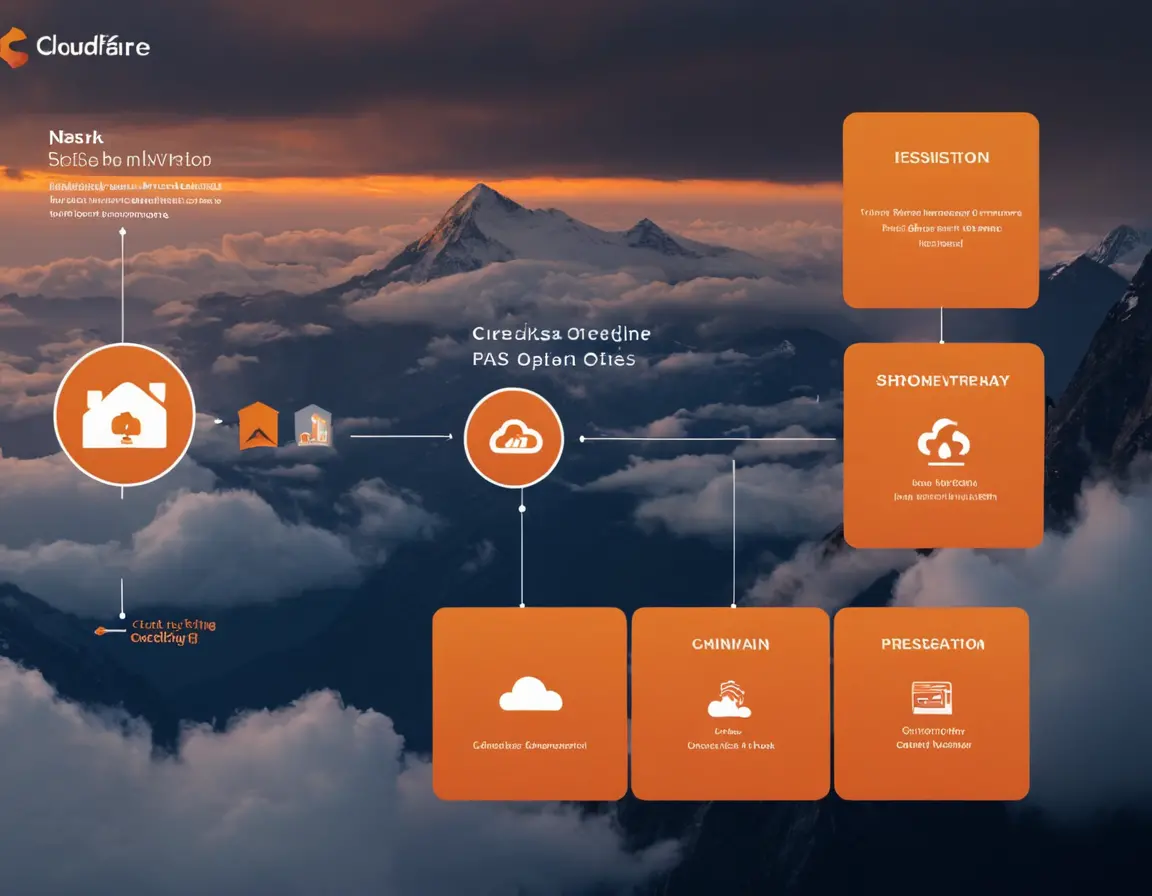This screenshot has height=896, width=1152.
Task: Click the central cloud circle icon
Action: click(x=514, y=438)
